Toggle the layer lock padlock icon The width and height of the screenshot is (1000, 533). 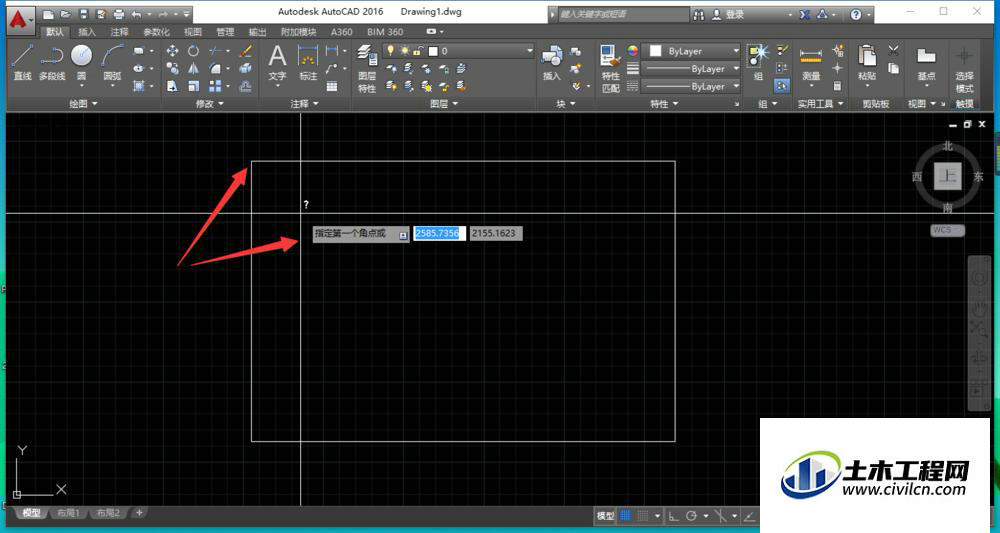point(418,51)
